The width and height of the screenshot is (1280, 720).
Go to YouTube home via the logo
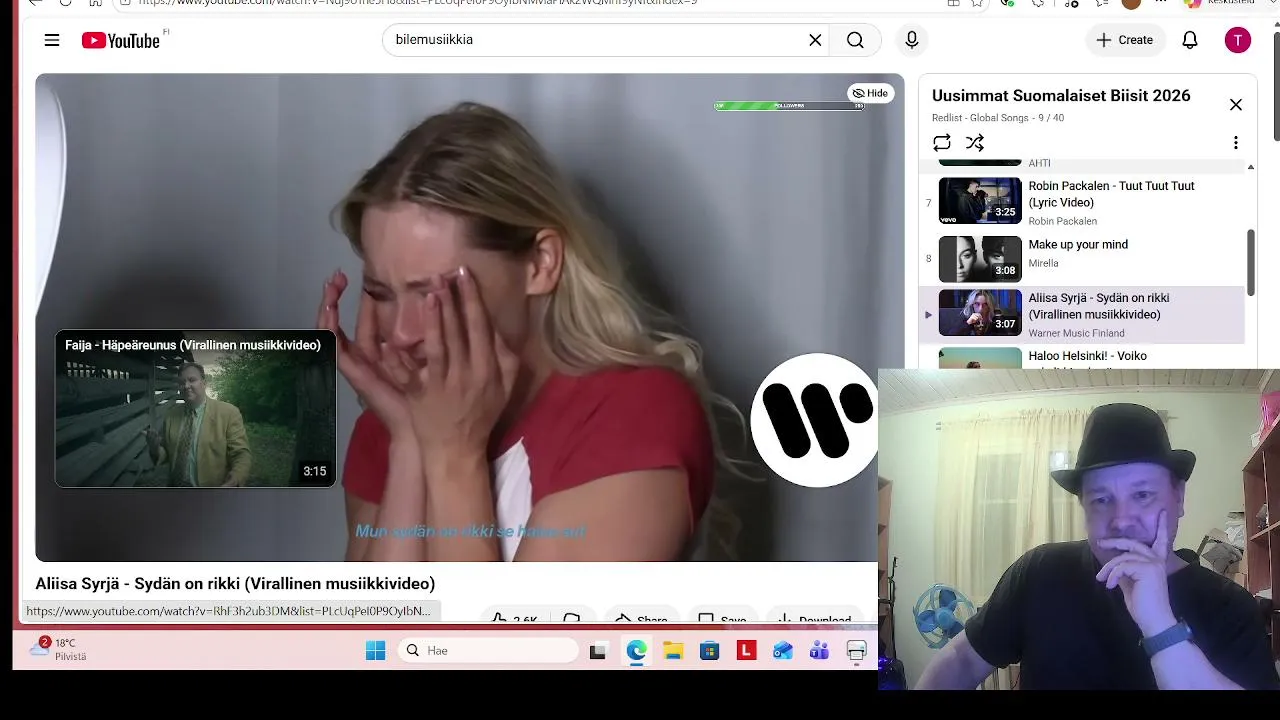[121, 40]
